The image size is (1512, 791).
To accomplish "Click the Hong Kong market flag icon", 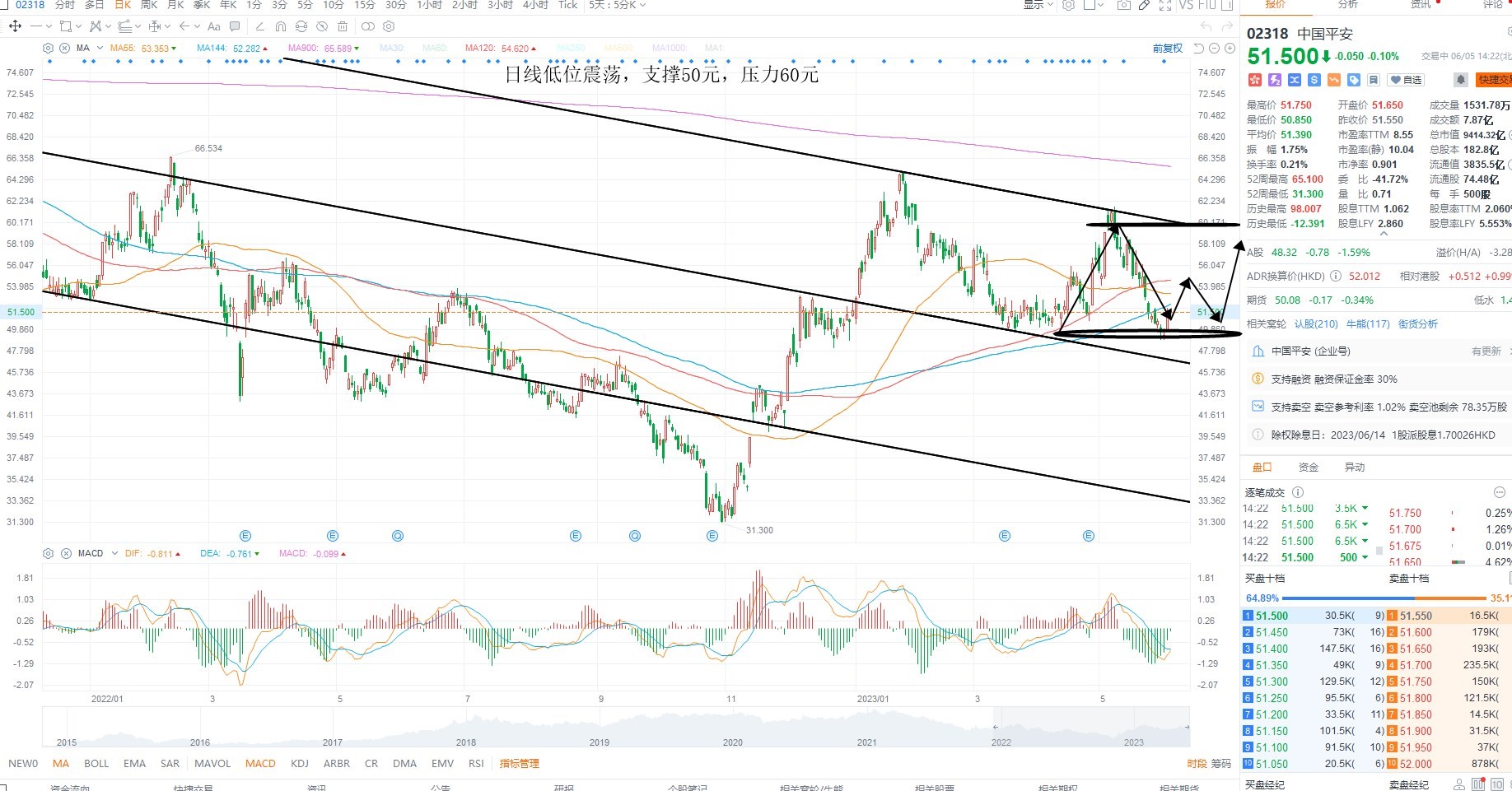I will (1255, 80).
